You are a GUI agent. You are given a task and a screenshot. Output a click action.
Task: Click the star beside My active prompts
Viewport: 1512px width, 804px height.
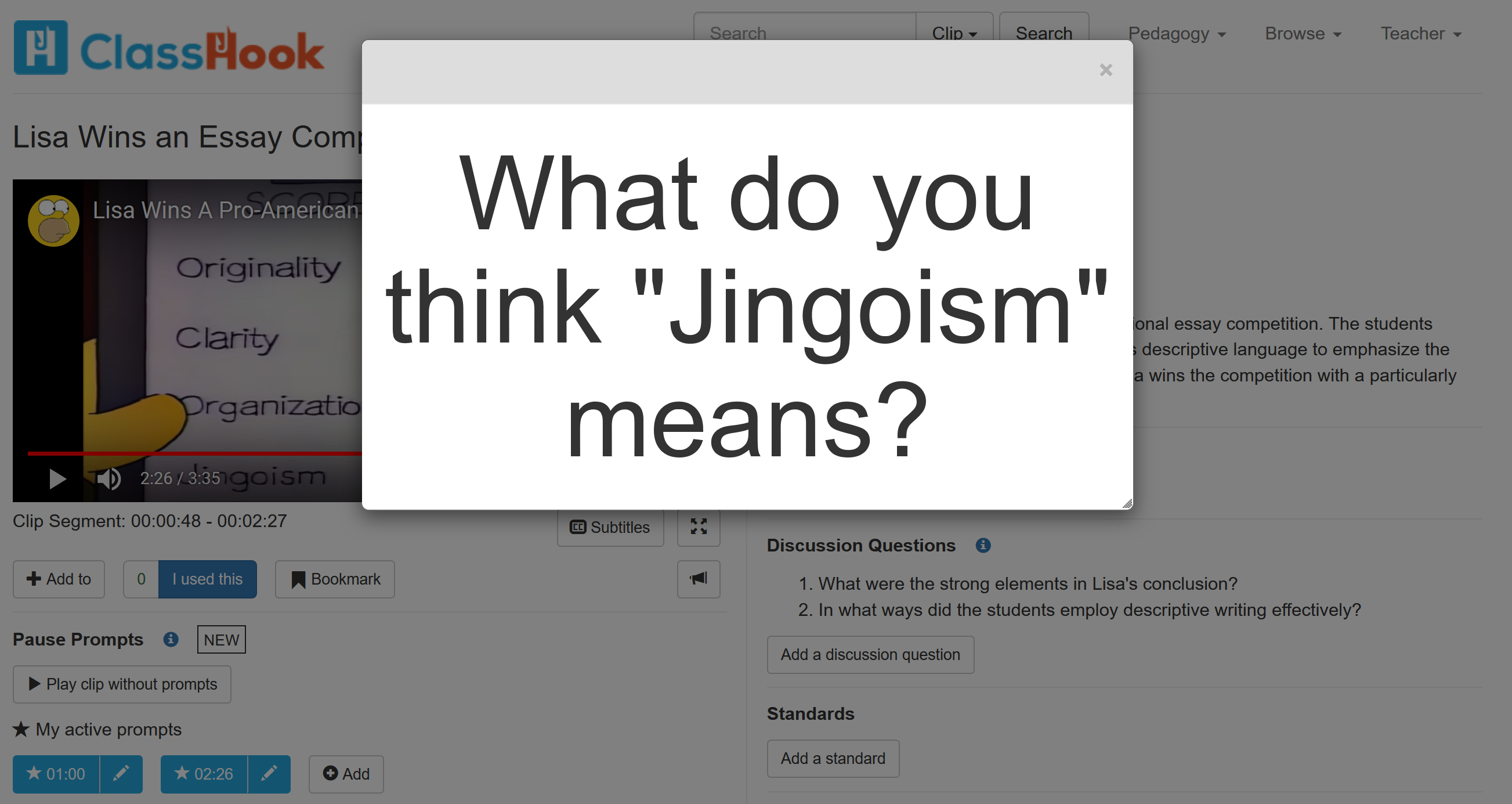click(21, 729)
